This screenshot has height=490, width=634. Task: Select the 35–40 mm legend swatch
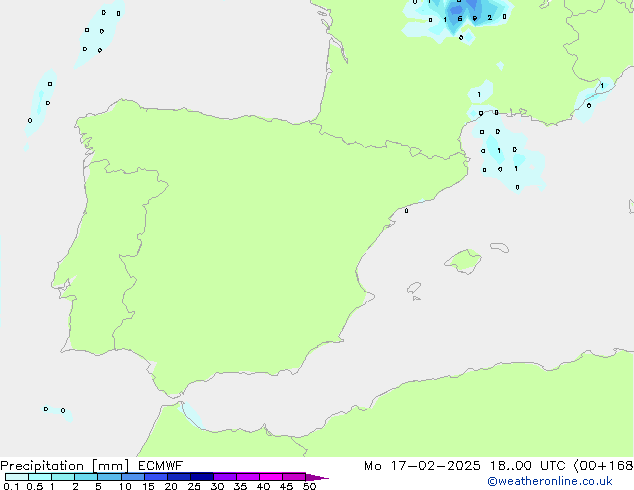click(247, 477)
